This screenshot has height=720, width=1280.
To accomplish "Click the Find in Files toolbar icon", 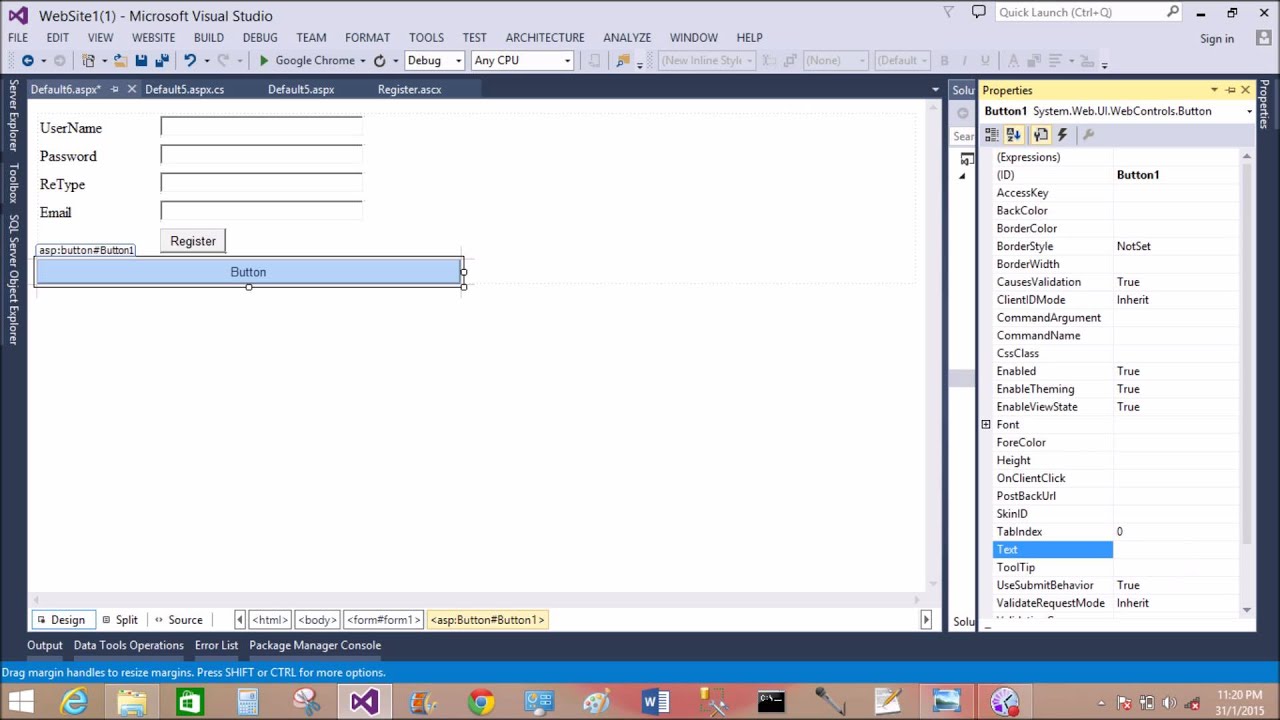I will 623,61.
